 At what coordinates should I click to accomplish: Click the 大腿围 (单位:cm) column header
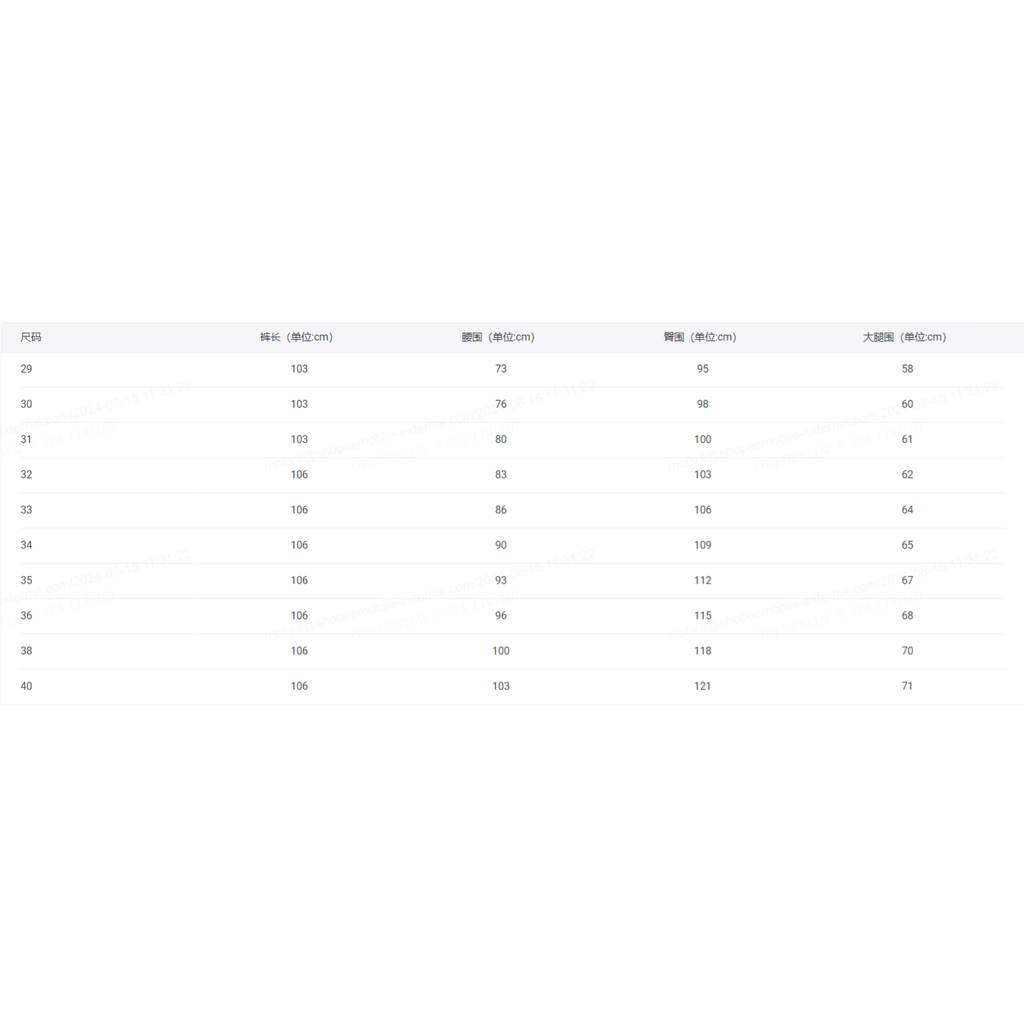coord(904,337)
